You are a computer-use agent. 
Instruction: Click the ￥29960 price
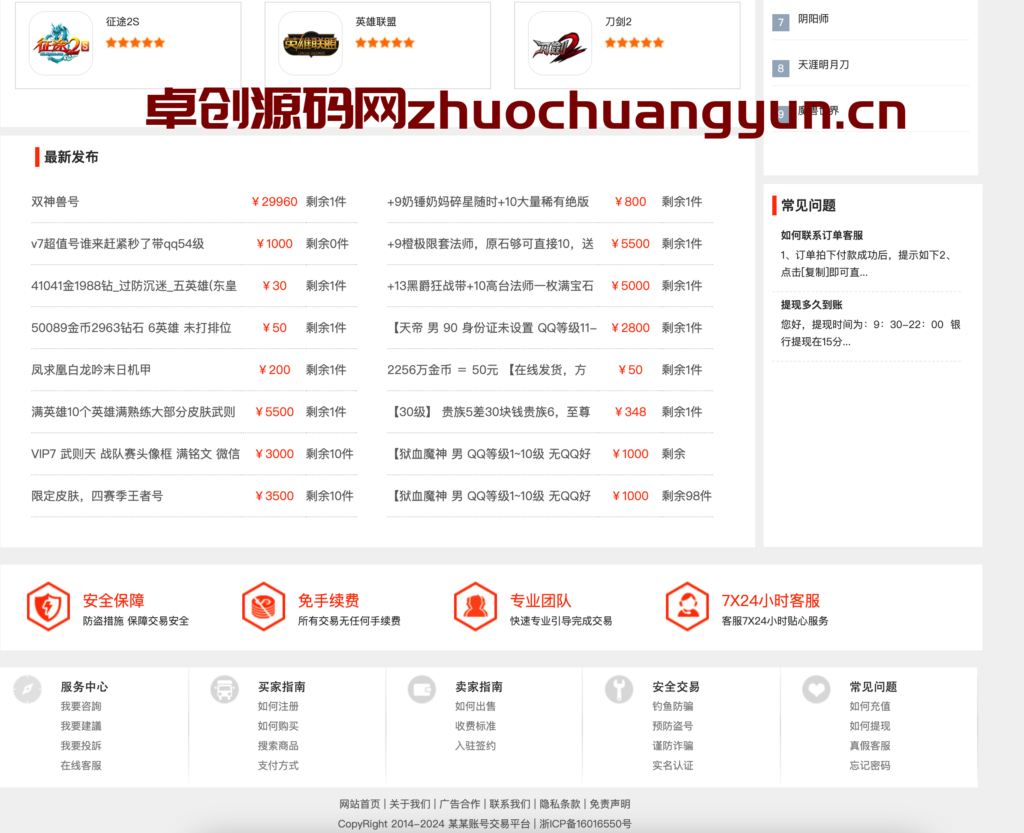coord(275,202)
